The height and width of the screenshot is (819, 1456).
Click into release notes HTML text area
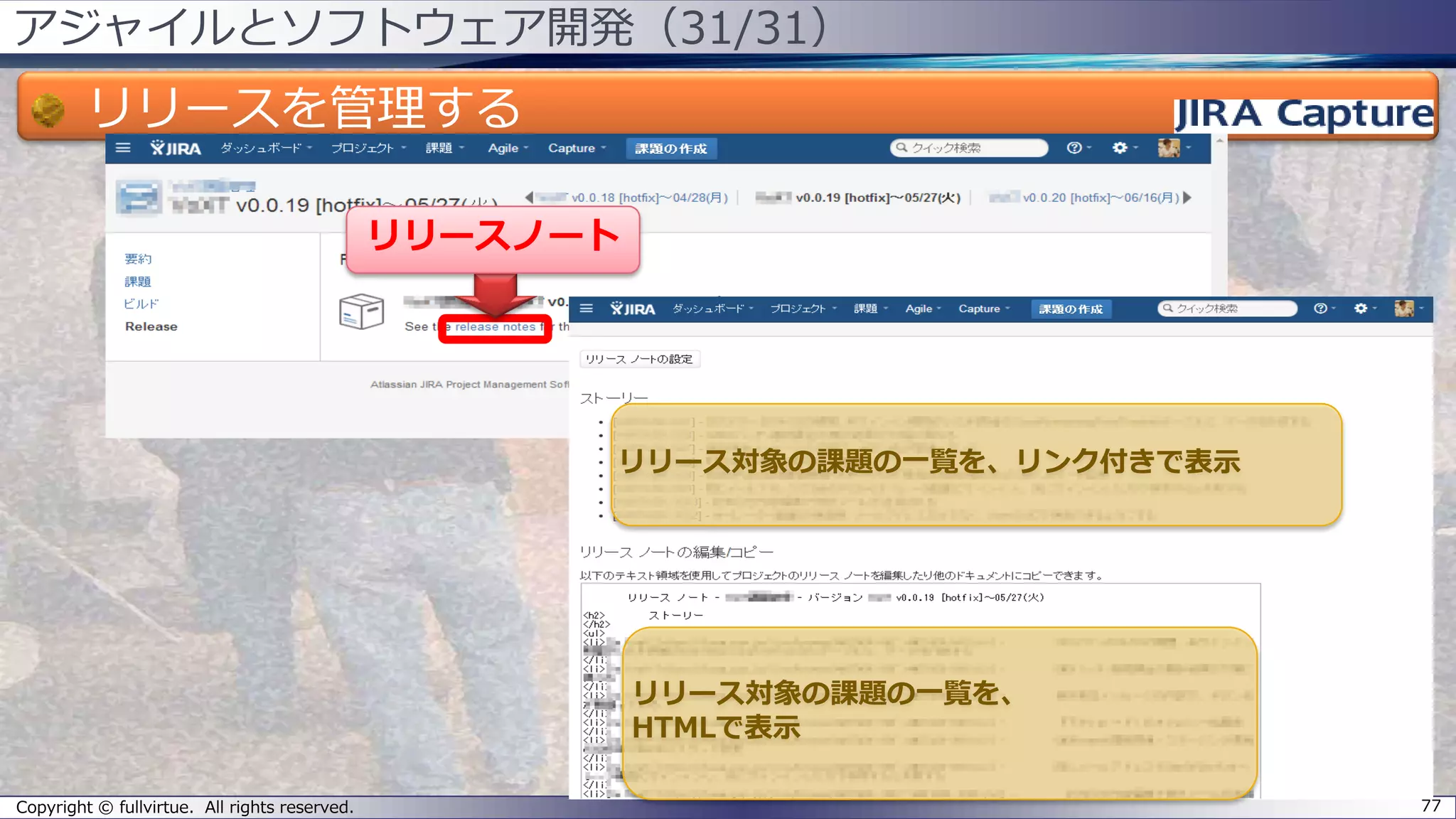[921, 691]
